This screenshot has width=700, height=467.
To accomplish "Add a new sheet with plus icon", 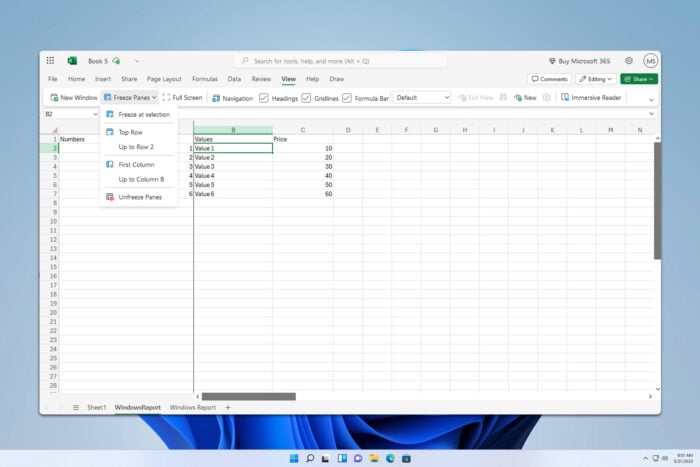I will pyautogui.click(x=228, y=407).
